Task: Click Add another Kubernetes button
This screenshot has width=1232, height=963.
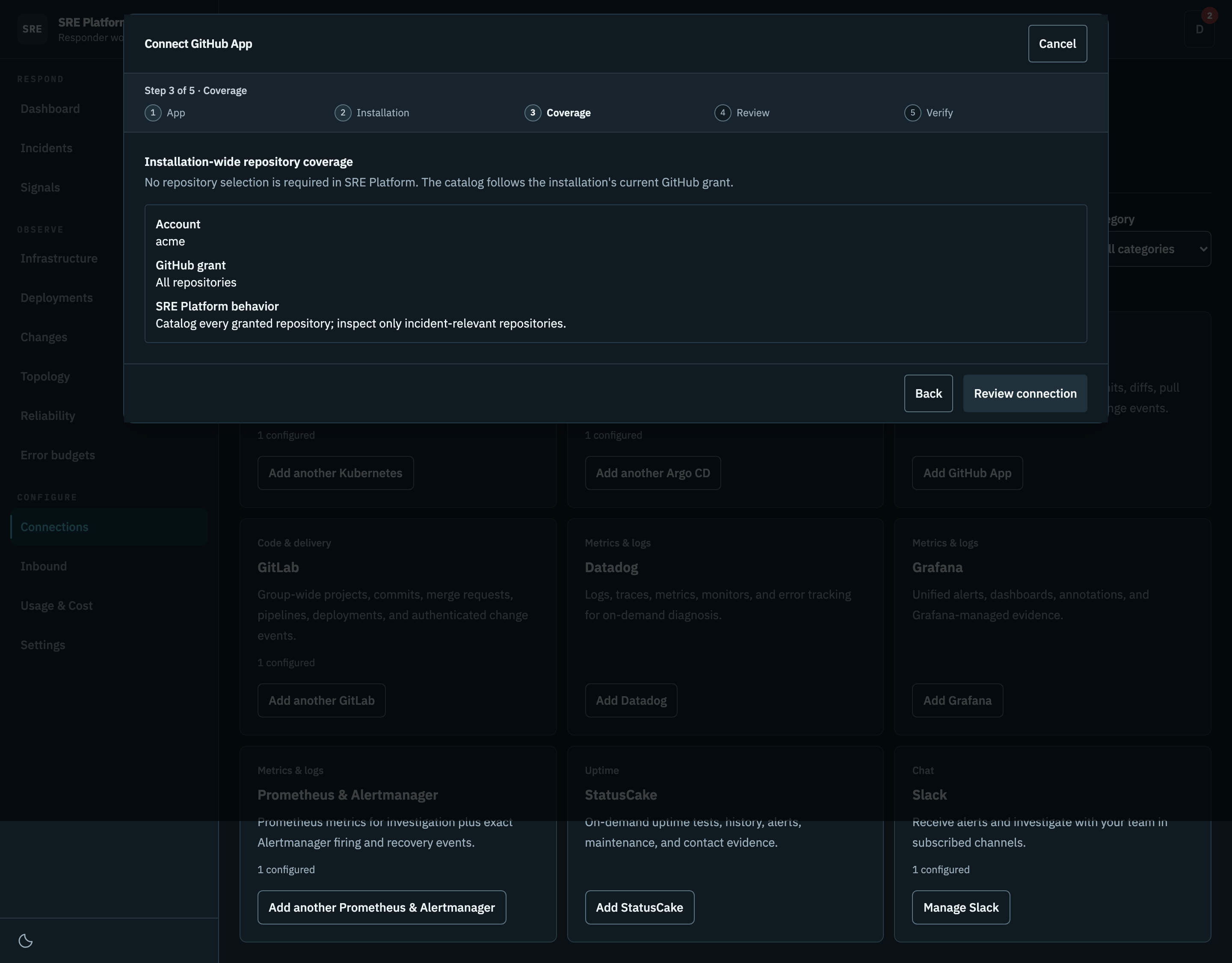Action: [x=335, y=473]
